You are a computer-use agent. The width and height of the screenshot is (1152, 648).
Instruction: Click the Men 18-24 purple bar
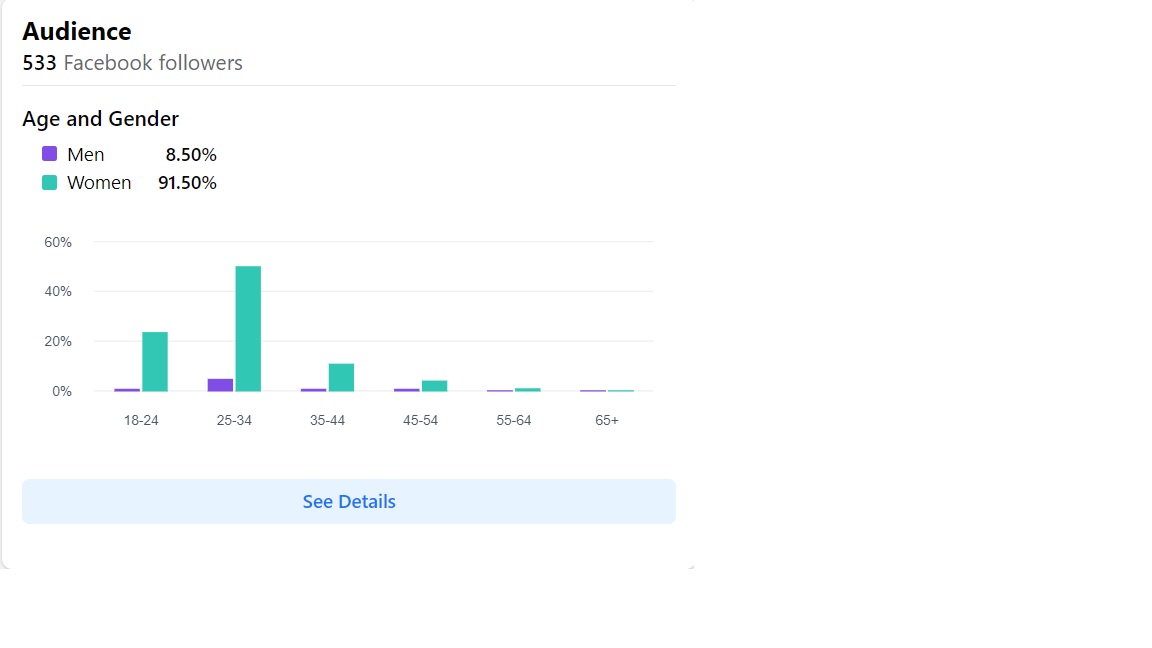point(127,389)
